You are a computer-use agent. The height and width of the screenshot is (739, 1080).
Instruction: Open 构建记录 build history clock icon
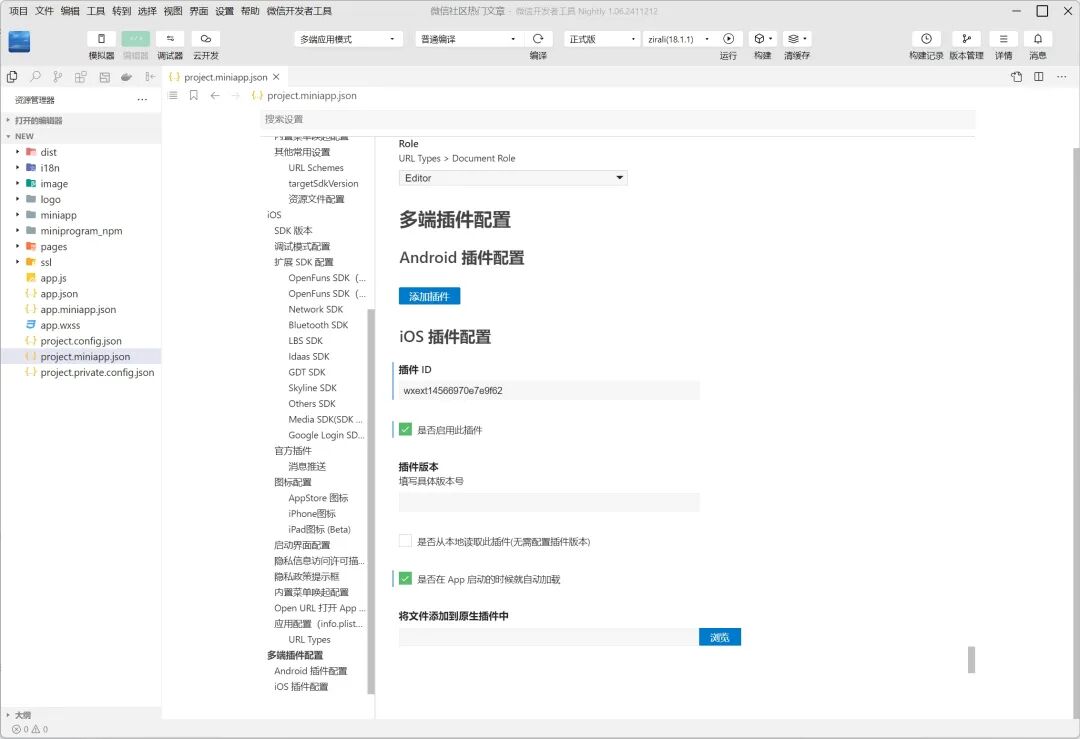pyautogui.click(x=926, y=39)
